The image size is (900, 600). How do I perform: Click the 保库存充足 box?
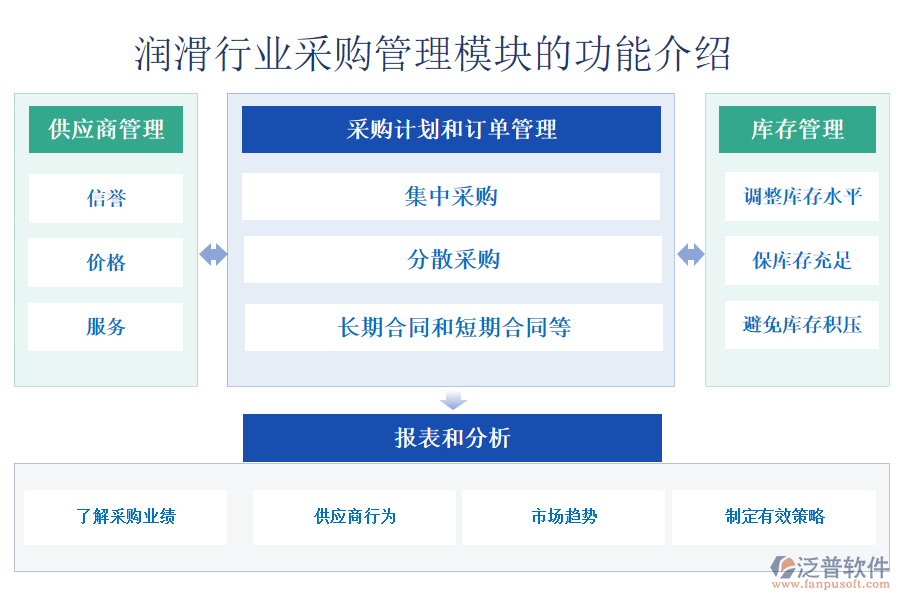802,260
